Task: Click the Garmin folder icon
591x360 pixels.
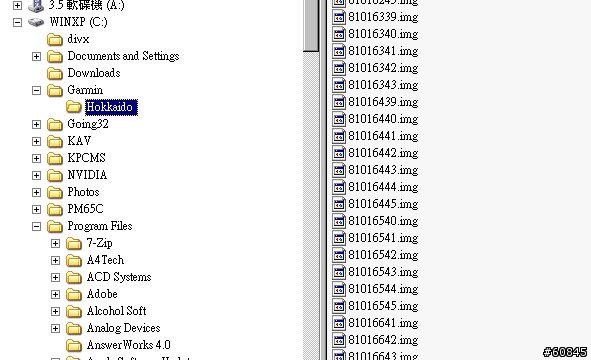Action: click(x=55, y=90)
